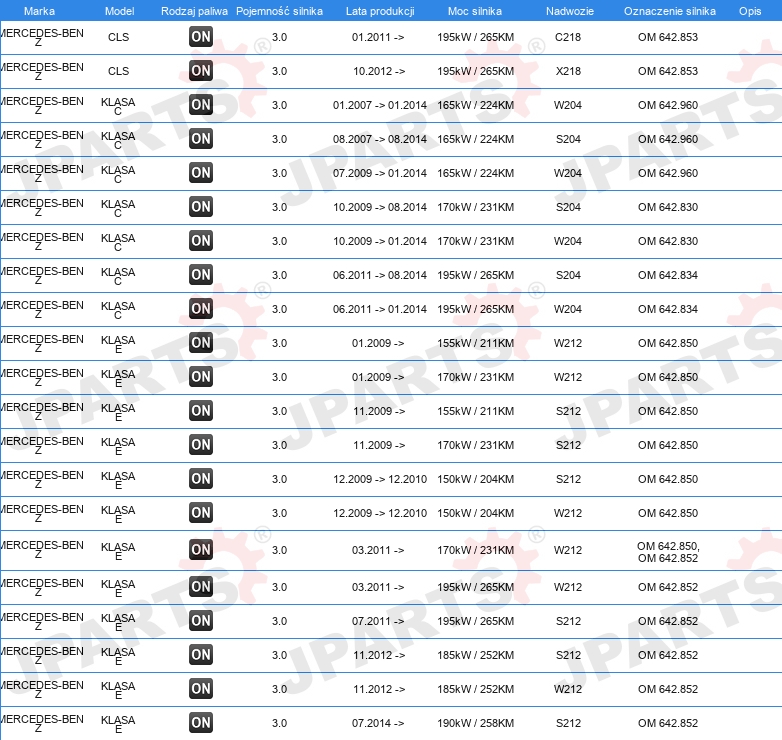
Task: Click ON fuel icon in the 12.2009 W212 row
Action: (x=201, y=513)
